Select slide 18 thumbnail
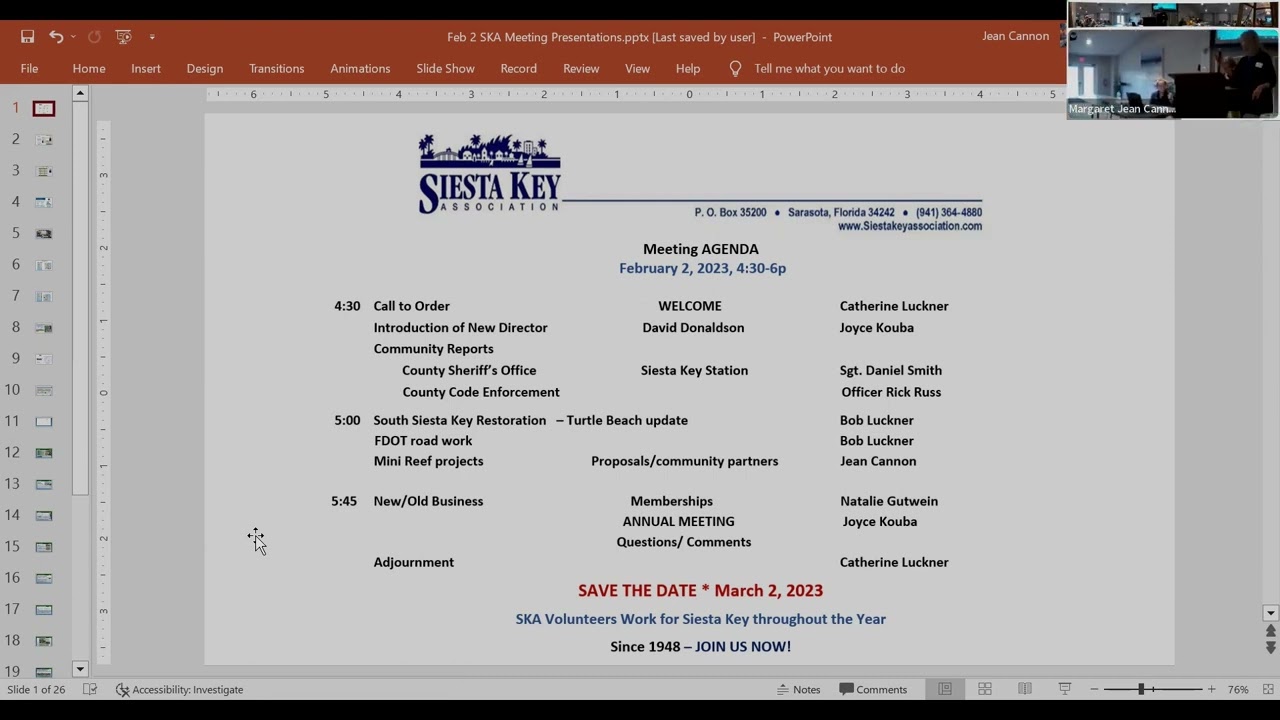Viewport: 1280px width, 720px height. tap(44, 641)
